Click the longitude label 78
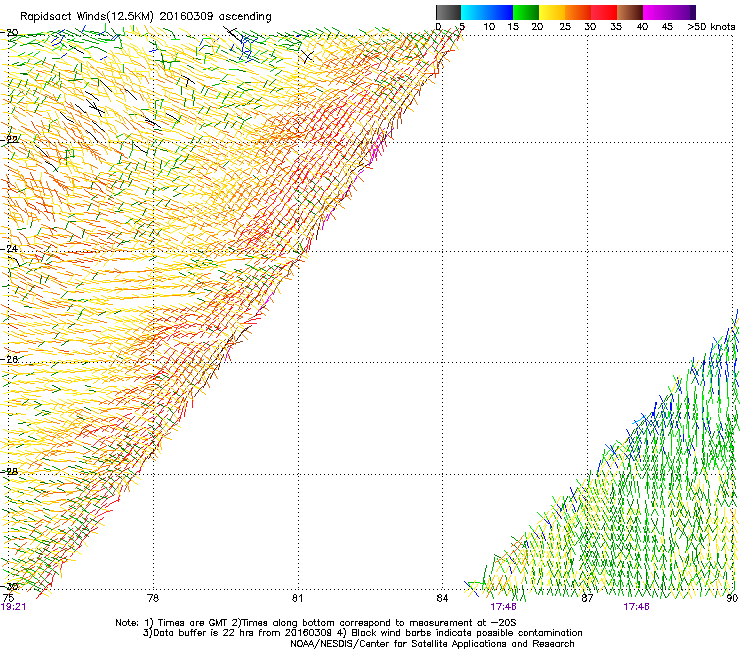This screenshot has height=650, width=740. click(x=153, y=598)
